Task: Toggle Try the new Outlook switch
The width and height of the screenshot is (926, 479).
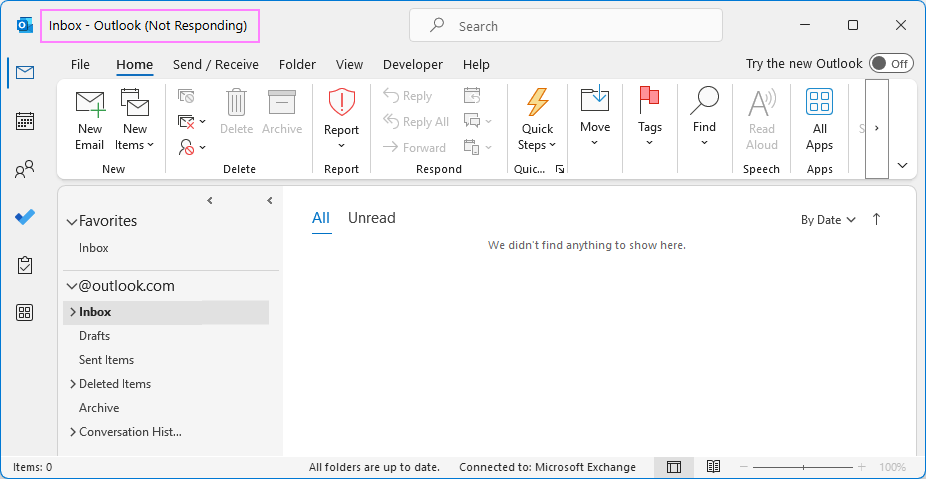Action: click(891, 64)
